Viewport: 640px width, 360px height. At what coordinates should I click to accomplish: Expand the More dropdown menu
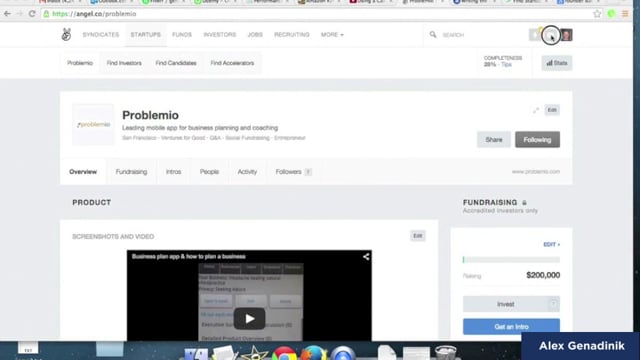click(332, 35)
